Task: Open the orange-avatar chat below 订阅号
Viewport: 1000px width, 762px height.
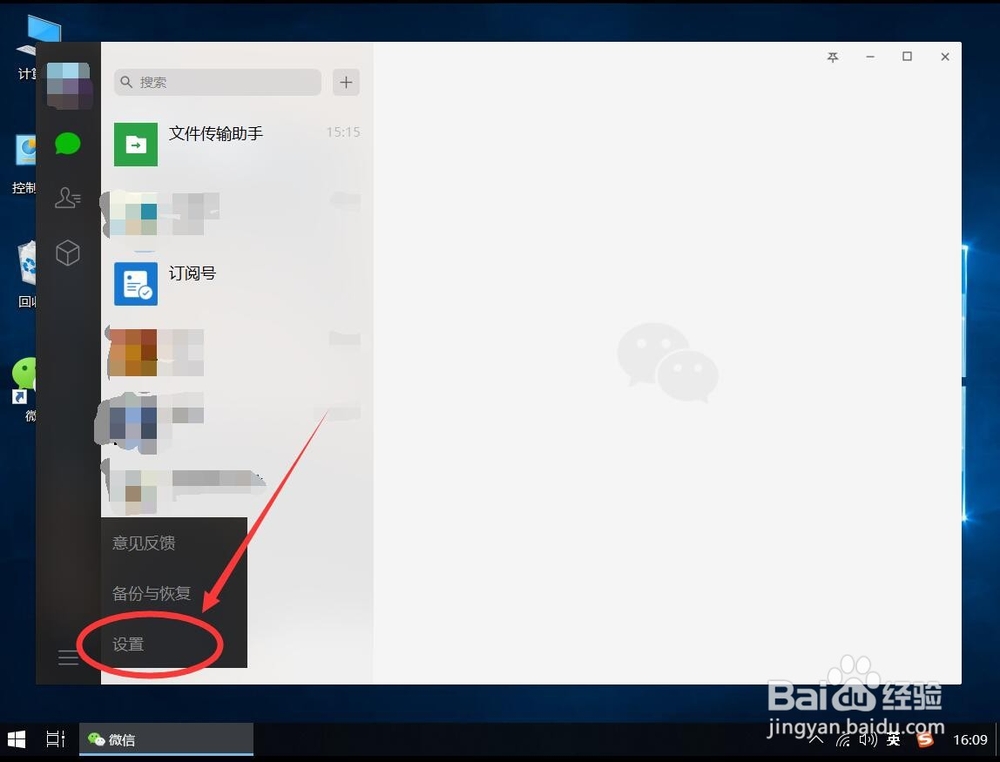Action: click(x=237, y=353)
